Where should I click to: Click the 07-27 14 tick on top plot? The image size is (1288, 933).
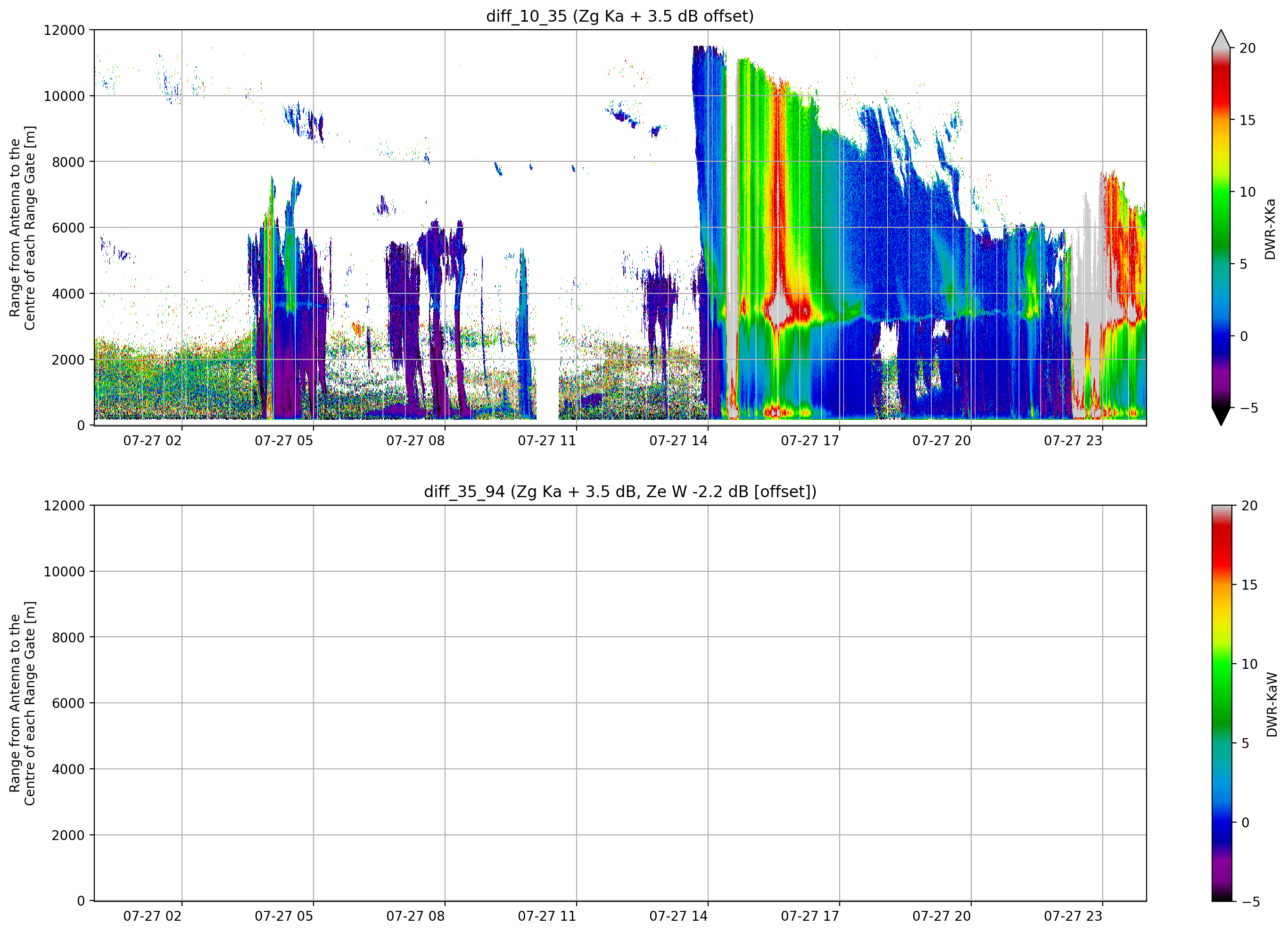click(678, 441)
